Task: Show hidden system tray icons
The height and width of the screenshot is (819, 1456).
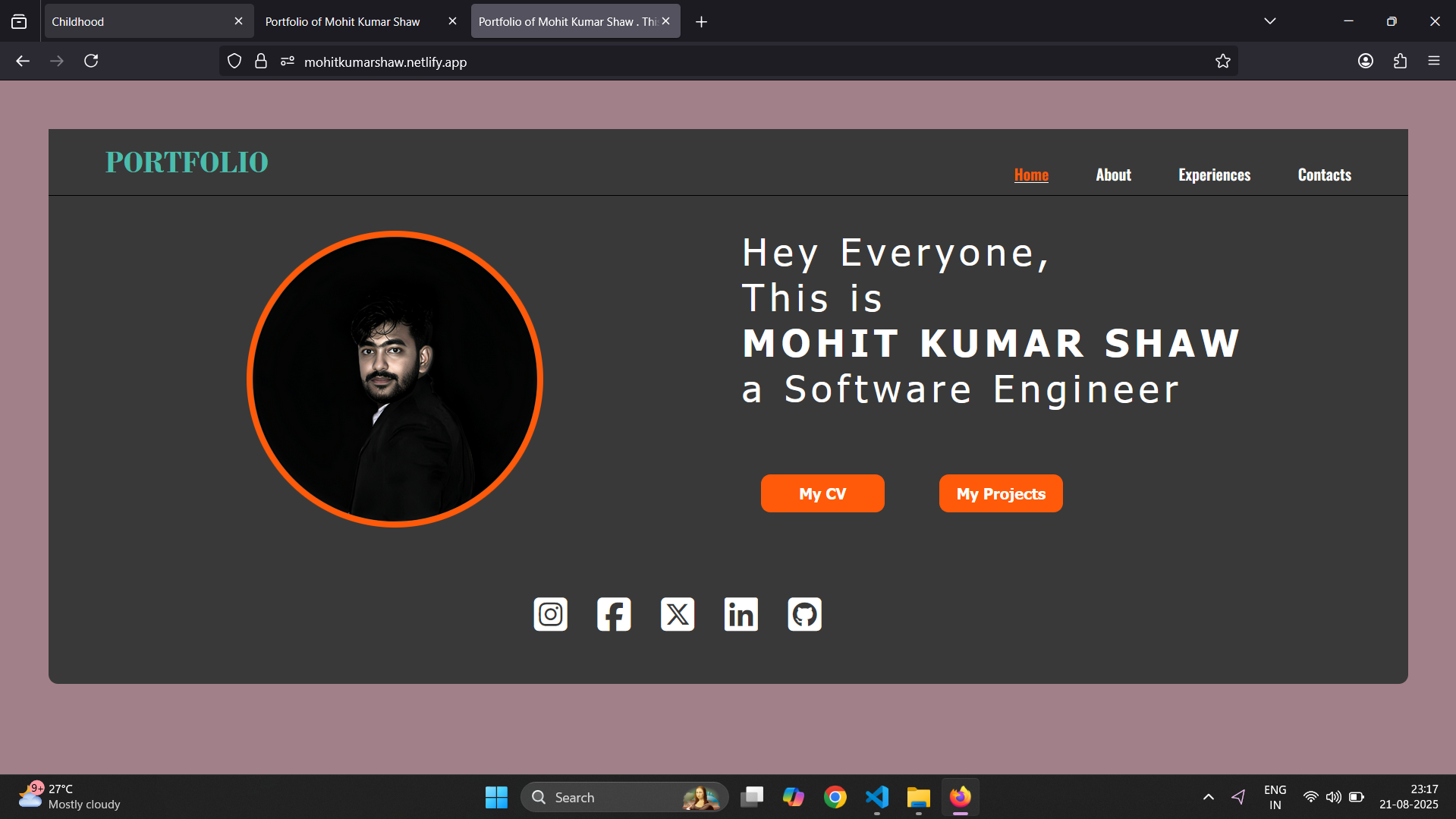Action: [1208, 797]
